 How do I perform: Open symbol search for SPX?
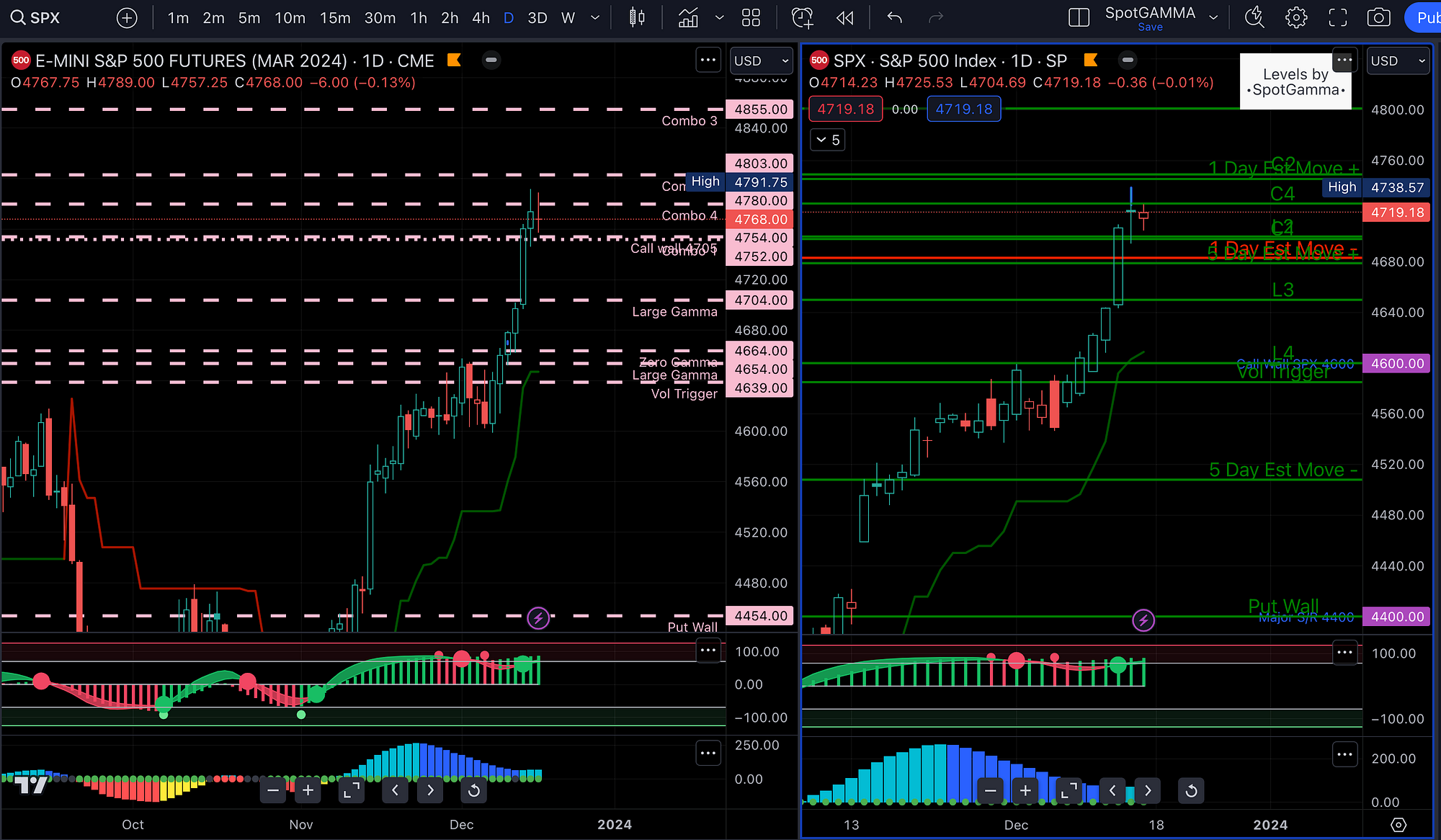[x=36, y=17]
